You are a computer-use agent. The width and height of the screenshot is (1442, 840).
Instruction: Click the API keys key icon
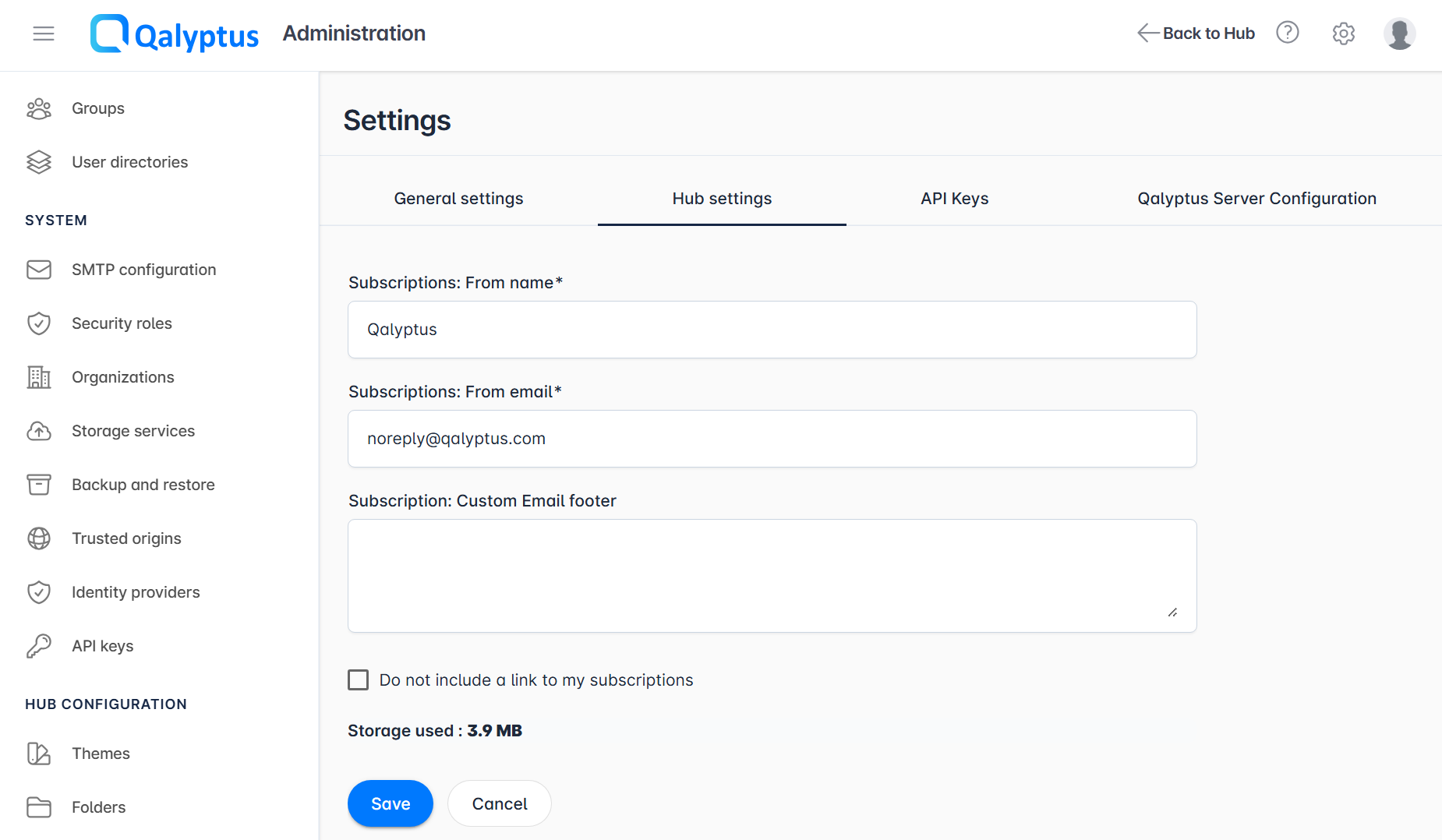[x=39, y=645]
